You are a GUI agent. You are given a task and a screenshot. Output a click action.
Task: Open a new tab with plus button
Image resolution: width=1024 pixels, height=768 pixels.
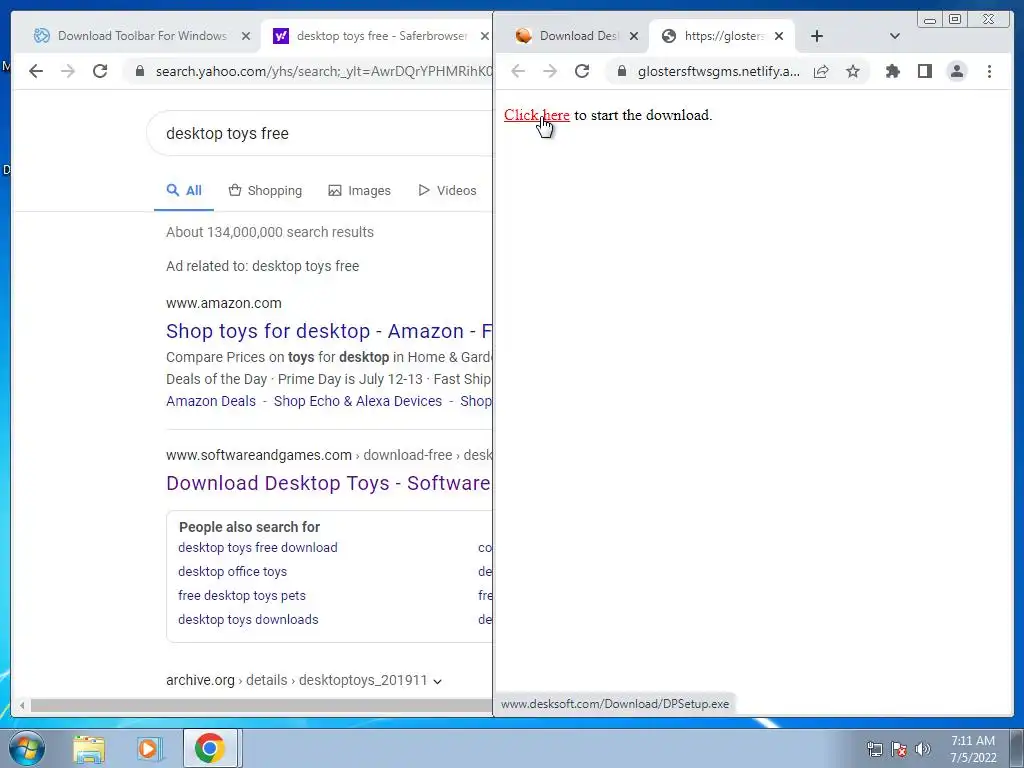[x=817, y=36]
